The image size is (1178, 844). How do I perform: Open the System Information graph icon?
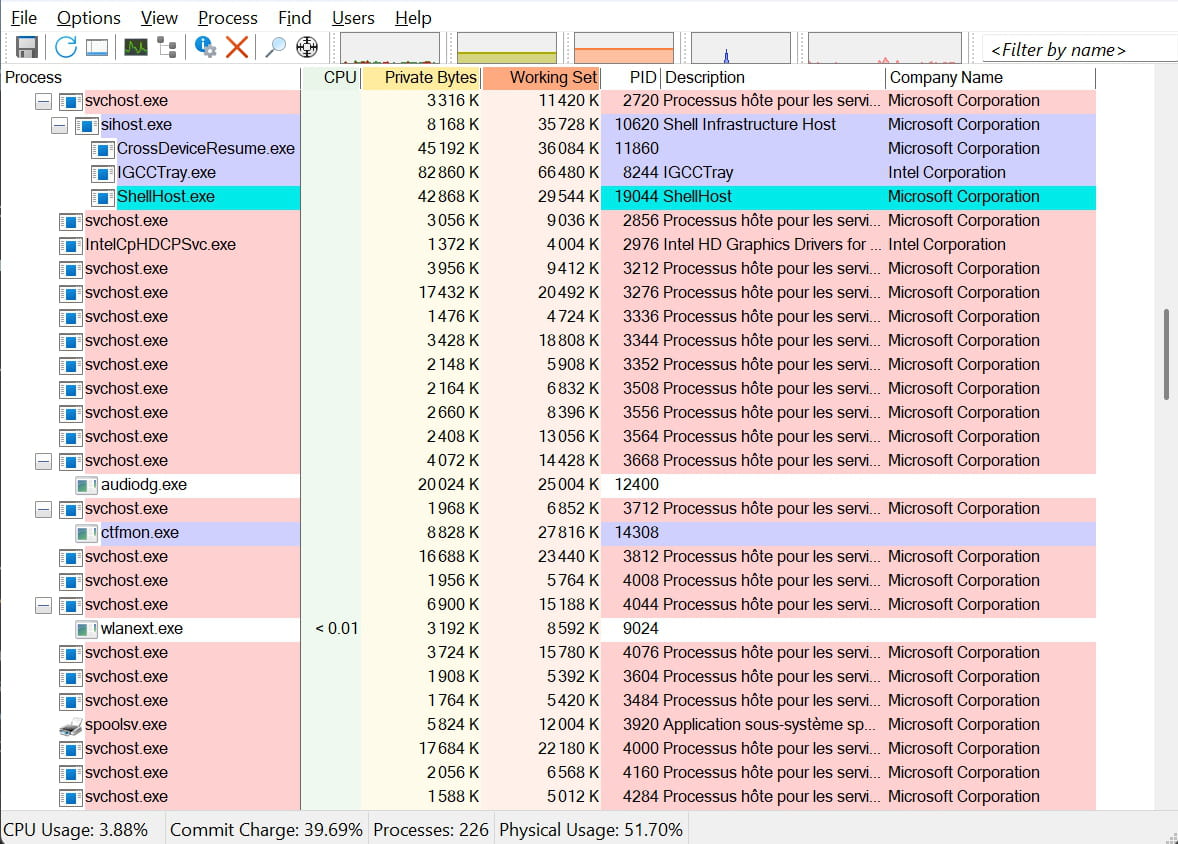click(136, 47)
